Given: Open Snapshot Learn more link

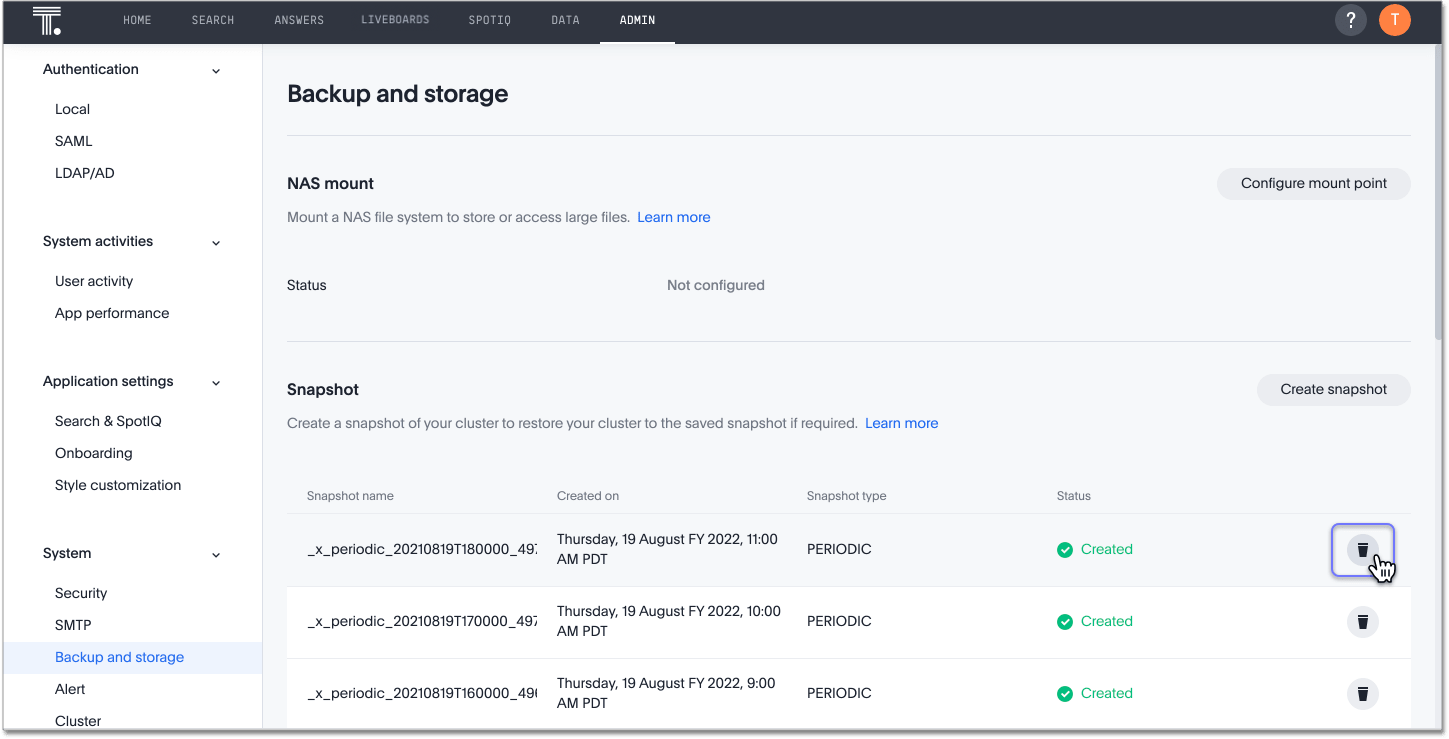Looking at the screenshot, I should coord(901,423).
